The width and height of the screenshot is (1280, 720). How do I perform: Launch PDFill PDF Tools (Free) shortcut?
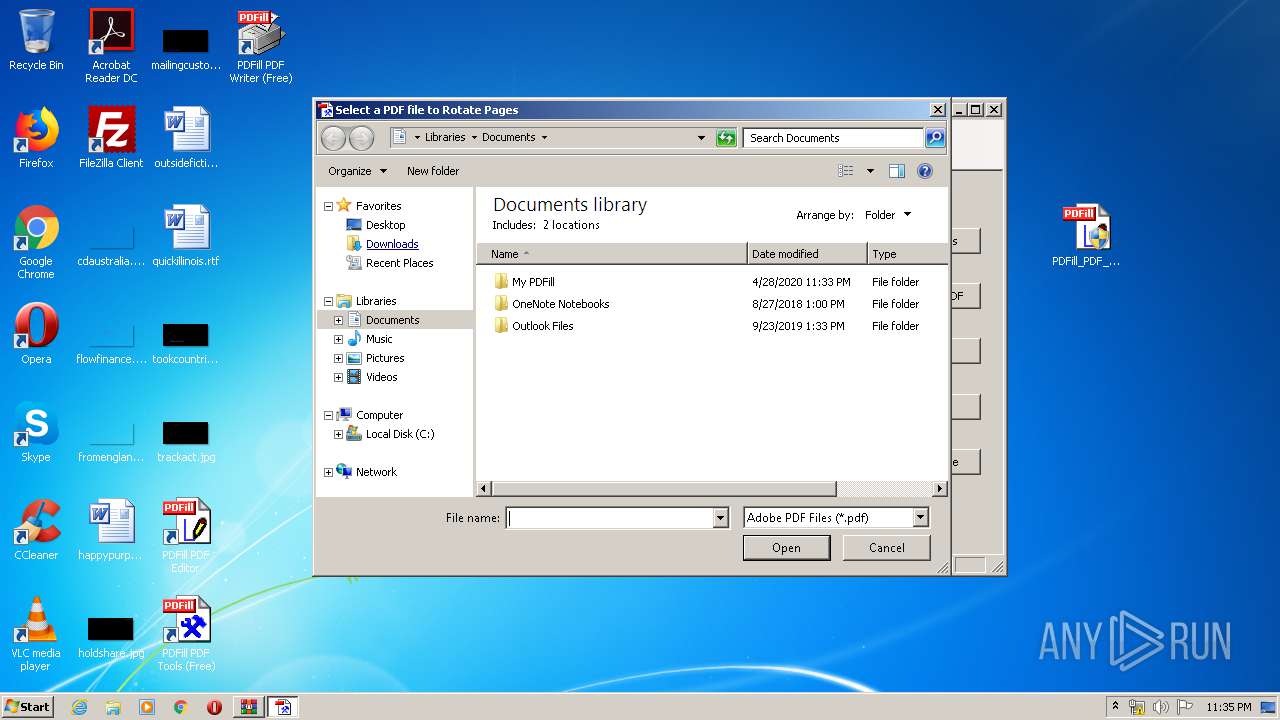click(186, 635)
